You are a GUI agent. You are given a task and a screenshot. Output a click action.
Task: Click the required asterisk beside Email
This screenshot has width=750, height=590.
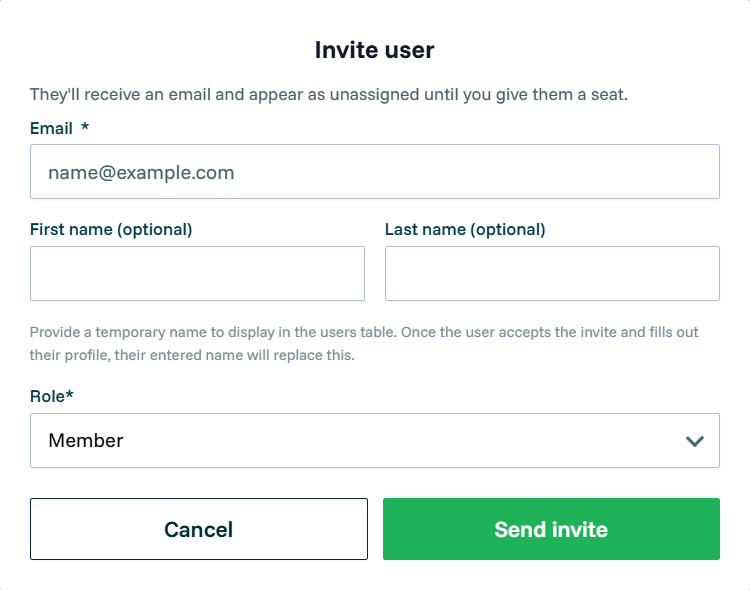coord(85,127)
